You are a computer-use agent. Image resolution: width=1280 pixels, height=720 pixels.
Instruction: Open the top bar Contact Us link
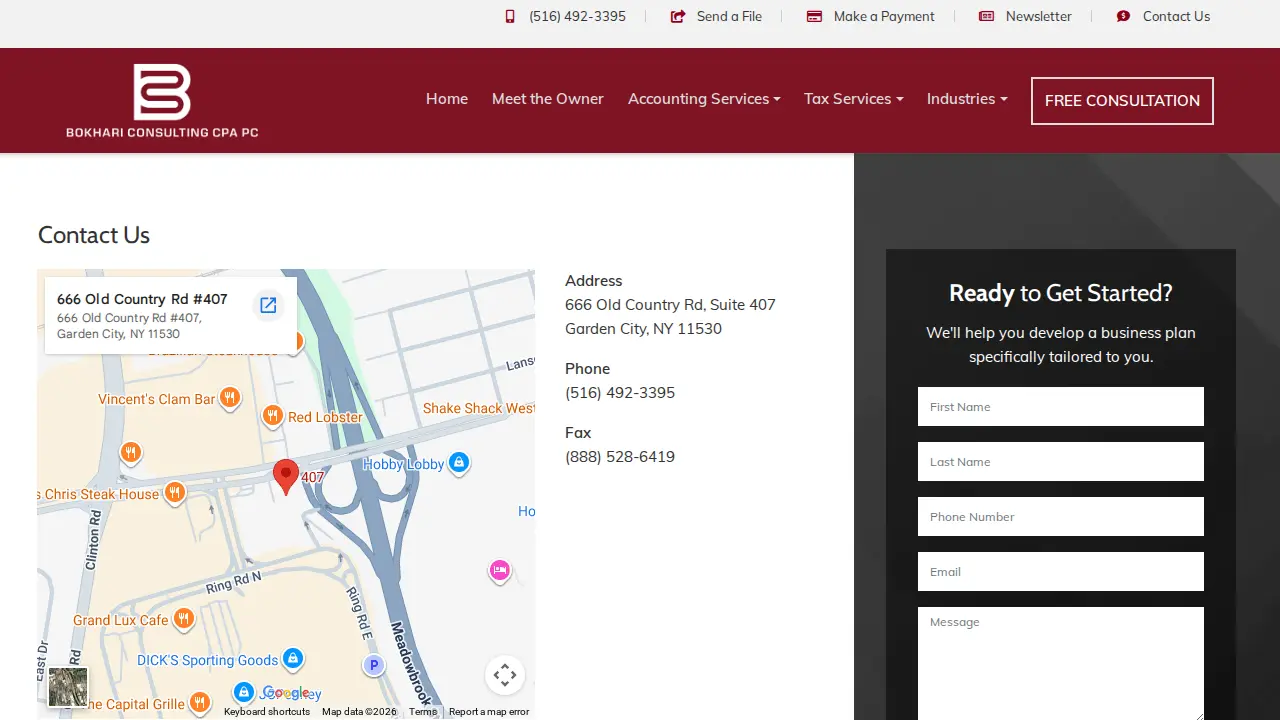coord(1176,16)
